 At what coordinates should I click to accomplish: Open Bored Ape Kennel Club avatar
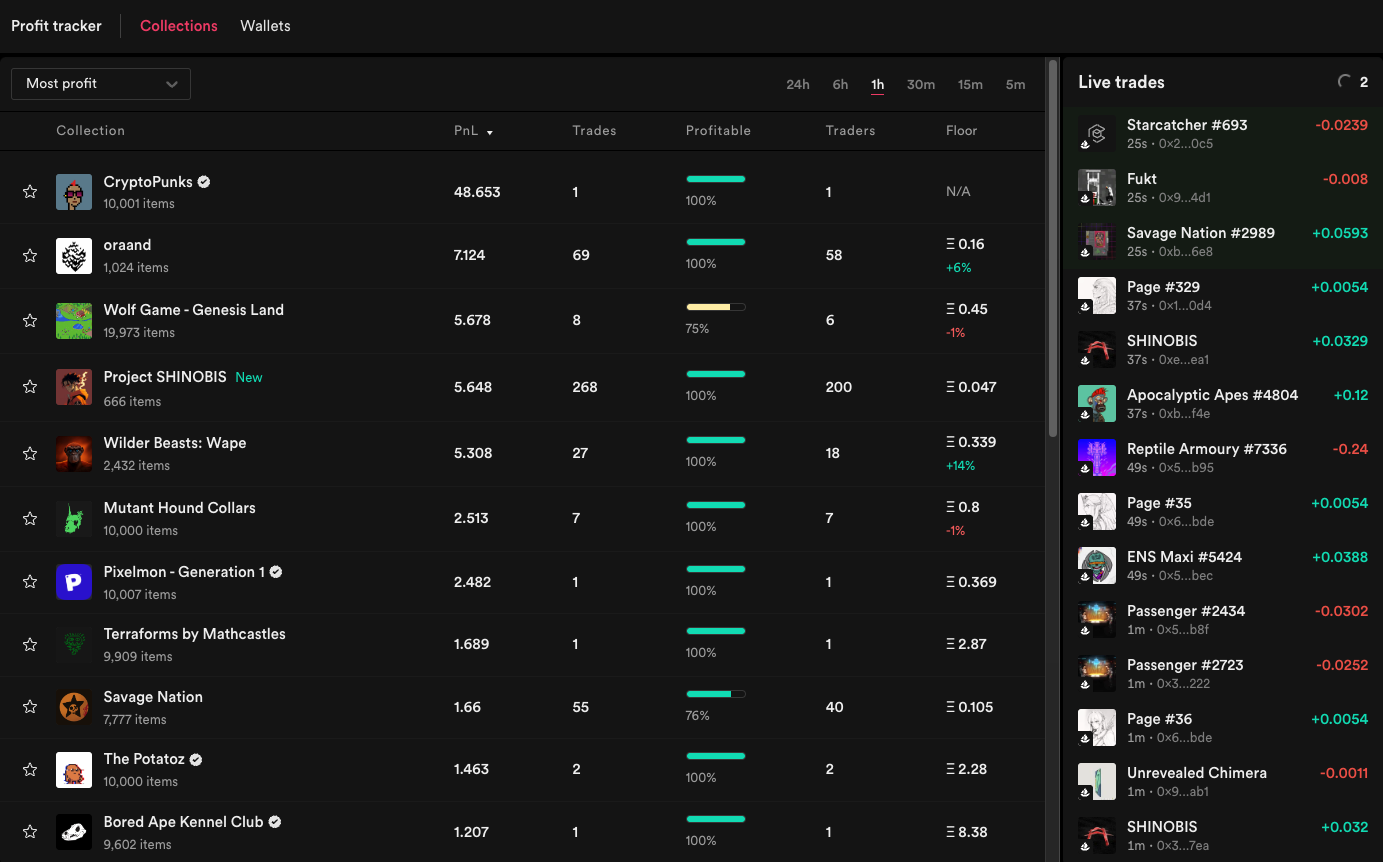click(x=74, y=832)
